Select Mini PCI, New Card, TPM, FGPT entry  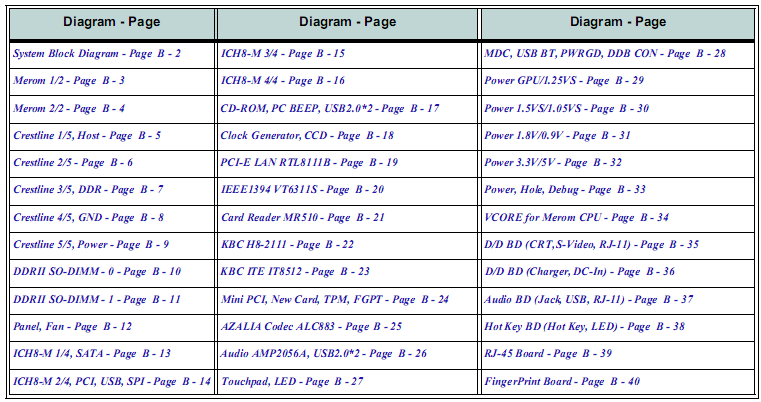[x=335, y=300]
